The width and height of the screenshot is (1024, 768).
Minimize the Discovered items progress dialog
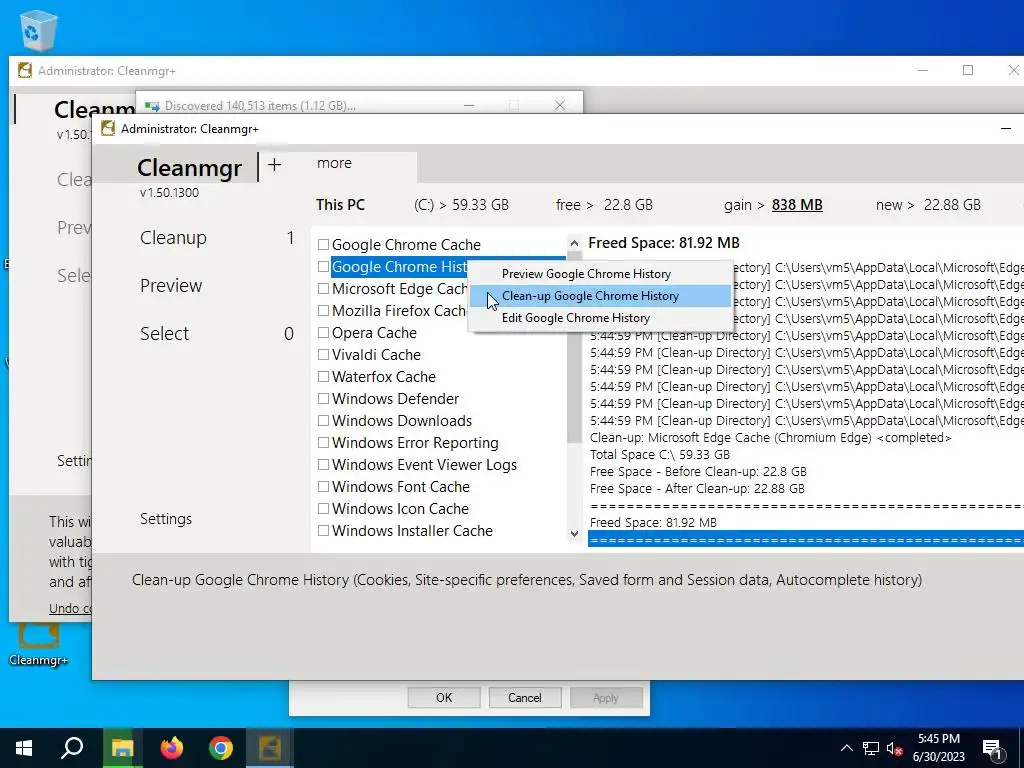pos(469,105)
